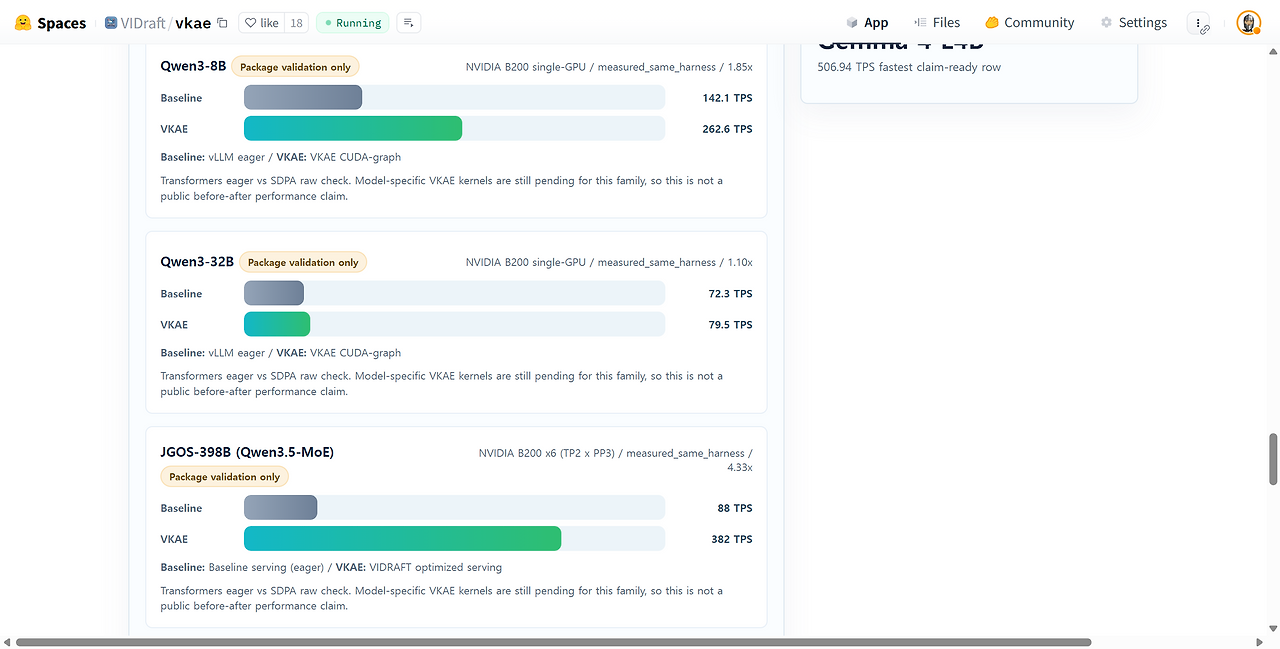This screenshot has height=649, width=1280.
Task: Select the Qwen3-32B model title
Action: click(197, 262)
